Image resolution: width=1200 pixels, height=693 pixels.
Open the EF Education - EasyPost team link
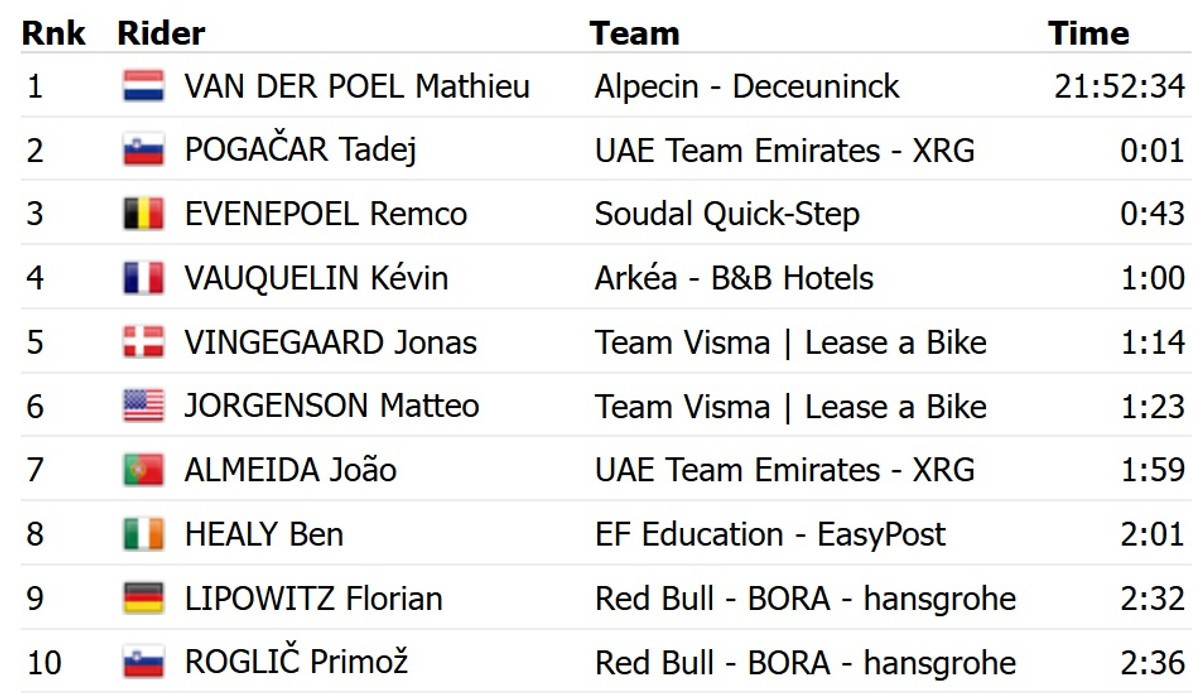click(x=770, y=534)
